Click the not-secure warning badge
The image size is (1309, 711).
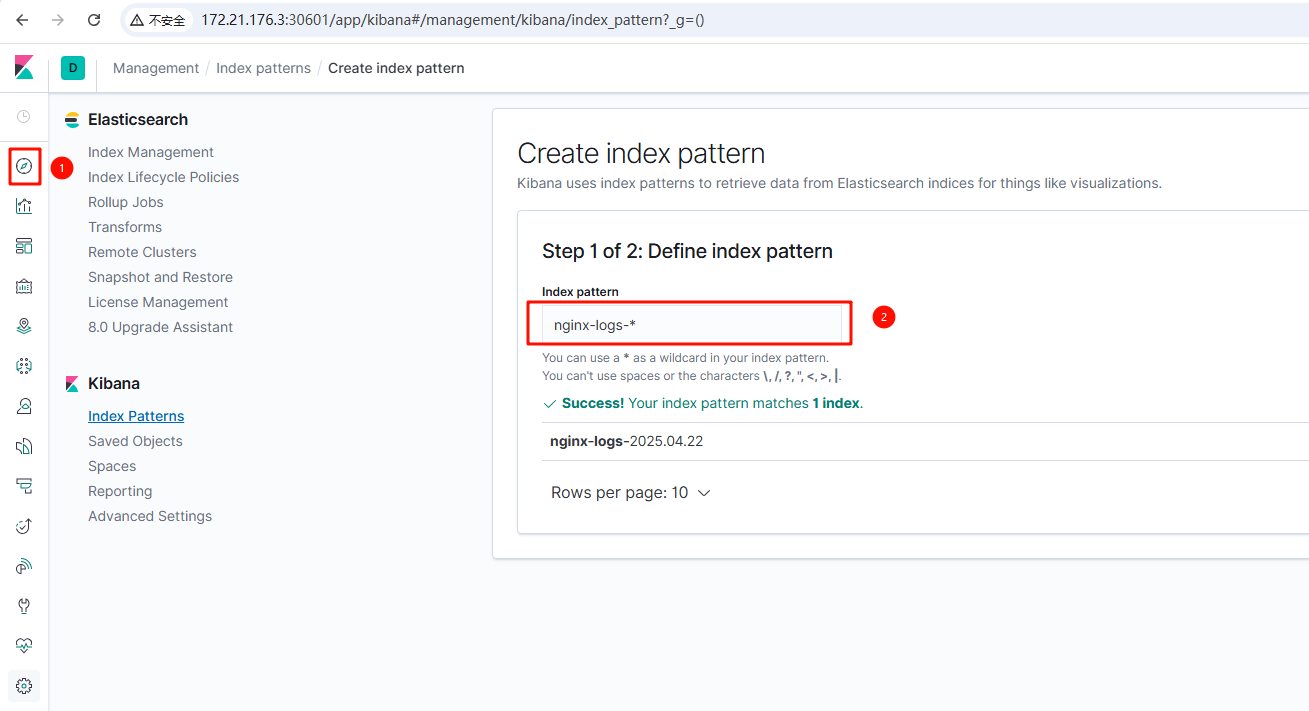click(x=158, y=20)
